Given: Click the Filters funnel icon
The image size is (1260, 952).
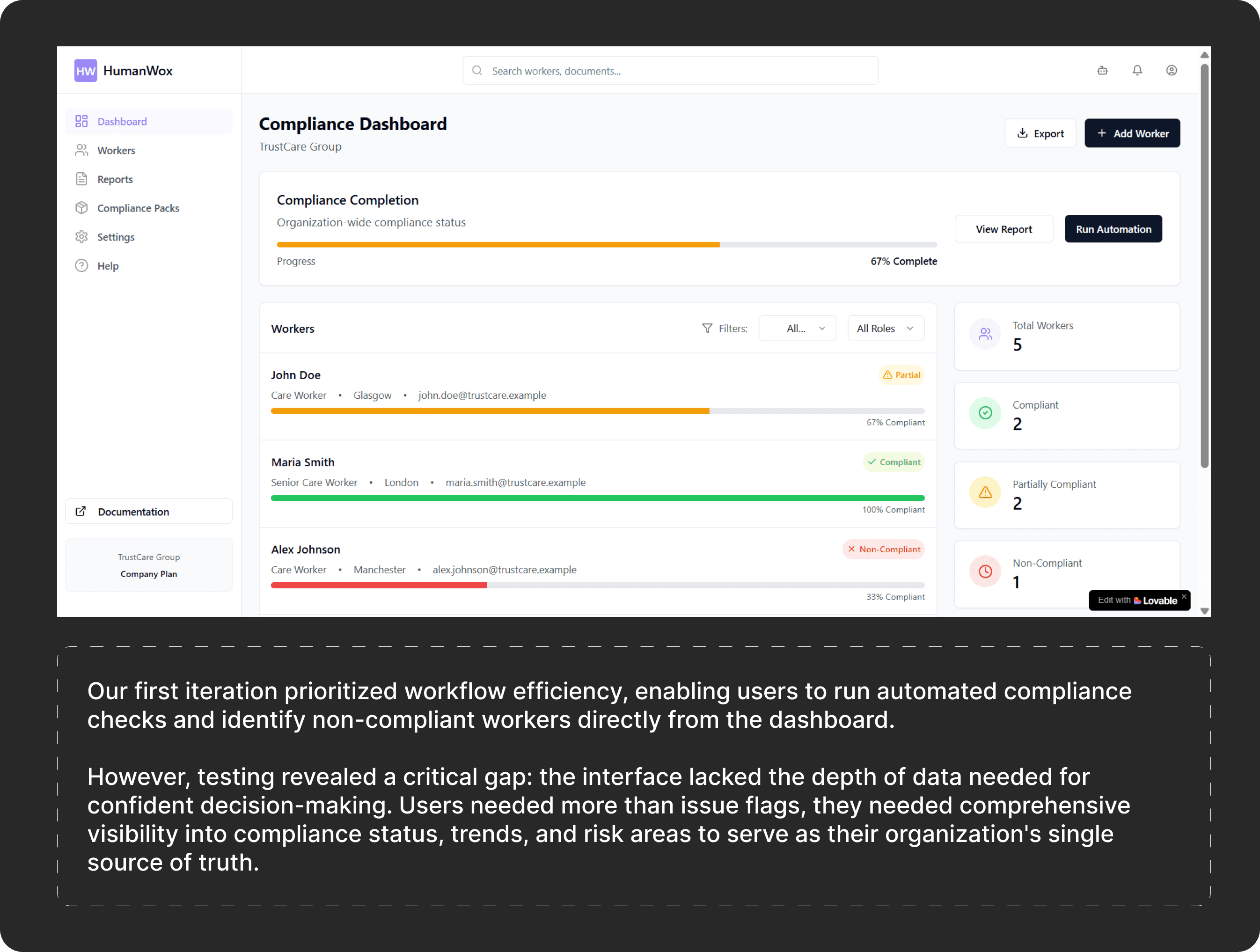Looking at the screenshot, I should click(707, 329).
